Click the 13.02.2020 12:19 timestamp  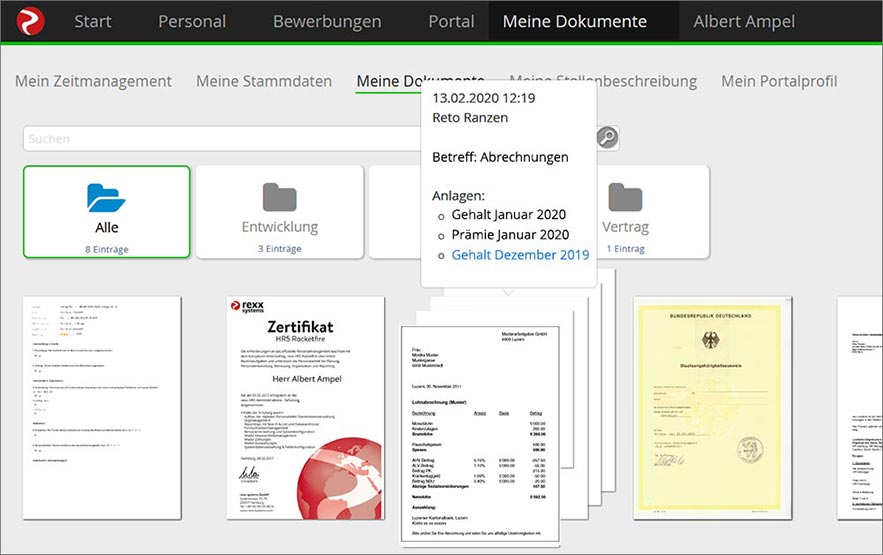484,98
